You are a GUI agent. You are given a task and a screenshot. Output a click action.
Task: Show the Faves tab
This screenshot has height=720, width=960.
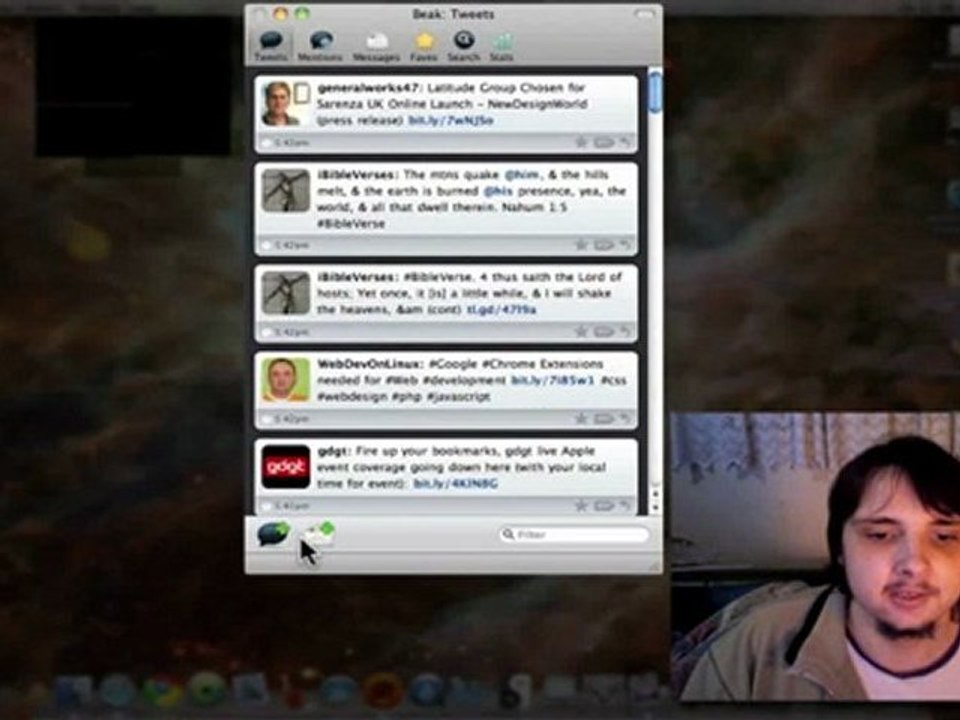424,47
